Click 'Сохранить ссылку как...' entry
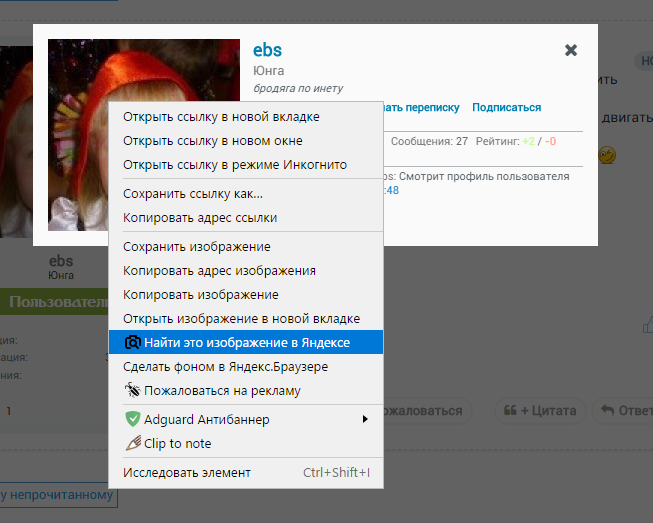Image resolution: width=653 pixels, height=523 pixels. [x=246, y=194]
